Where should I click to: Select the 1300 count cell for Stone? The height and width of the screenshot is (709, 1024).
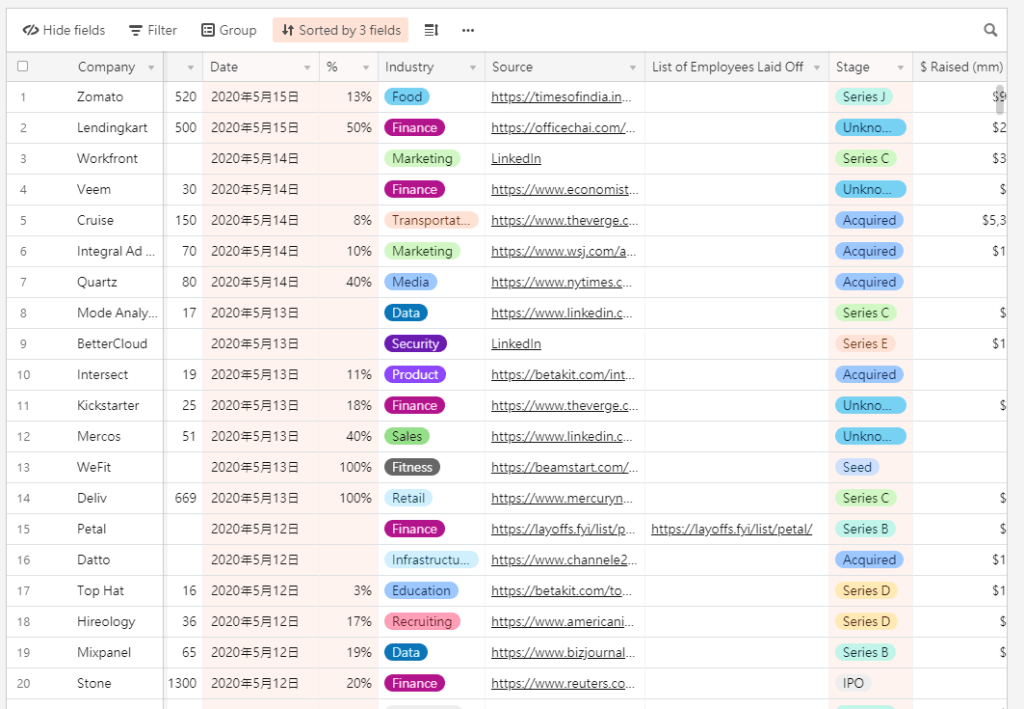pyautogui.click(x=182, y=683)
